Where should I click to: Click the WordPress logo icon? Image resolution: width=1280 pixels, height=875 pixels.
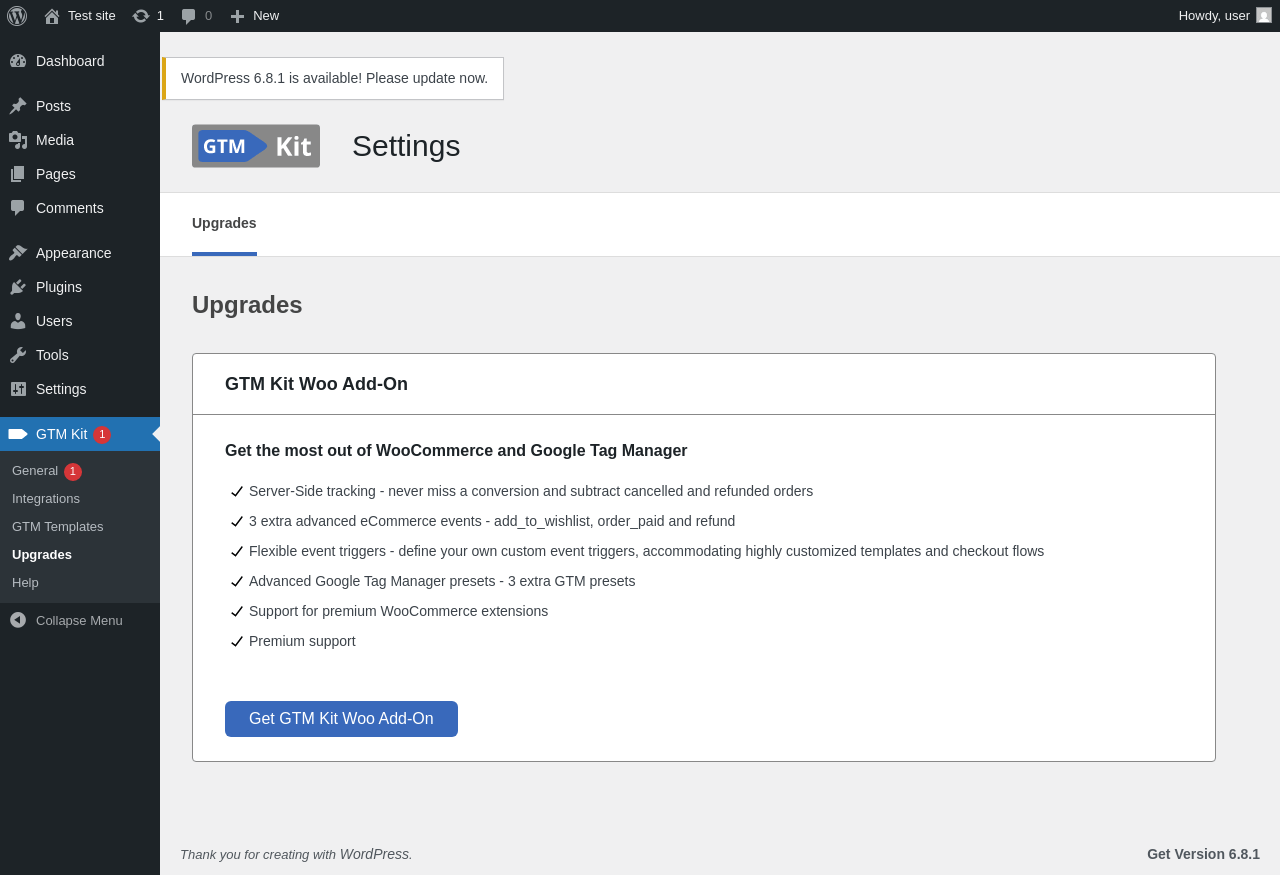(x=17, y=16)
